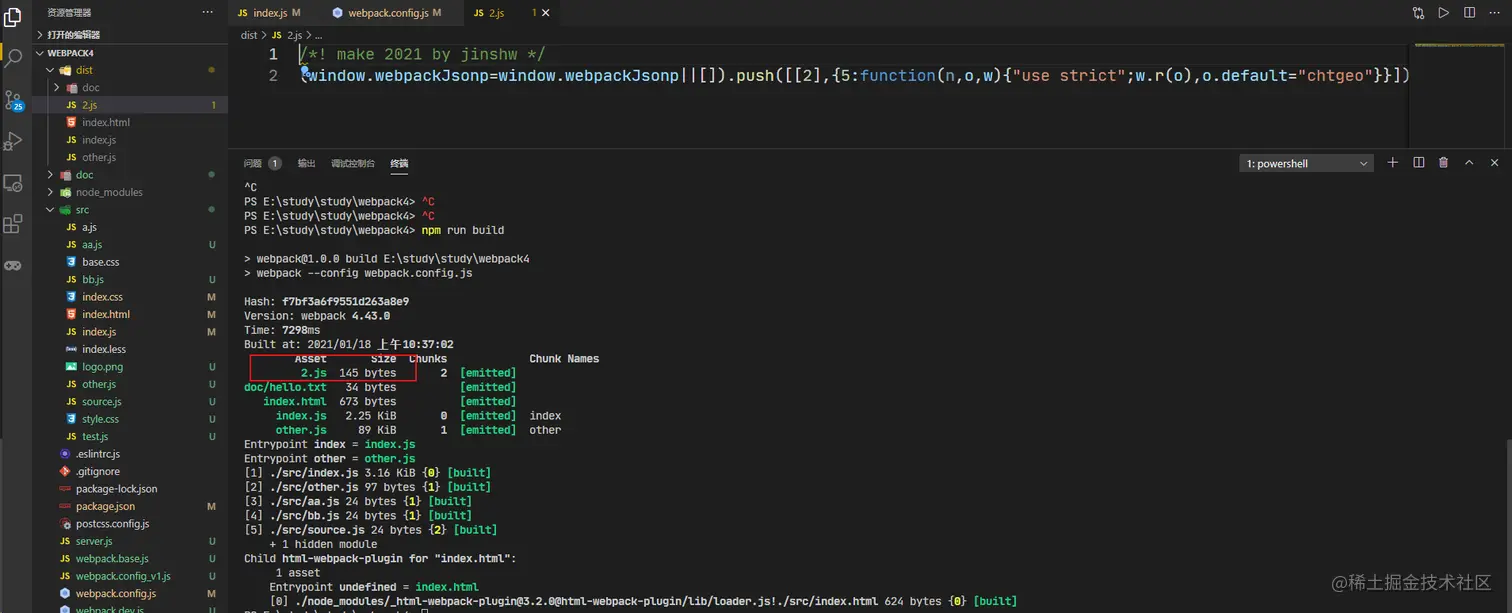Open Source Control with 25 changes

coord(13,100)
